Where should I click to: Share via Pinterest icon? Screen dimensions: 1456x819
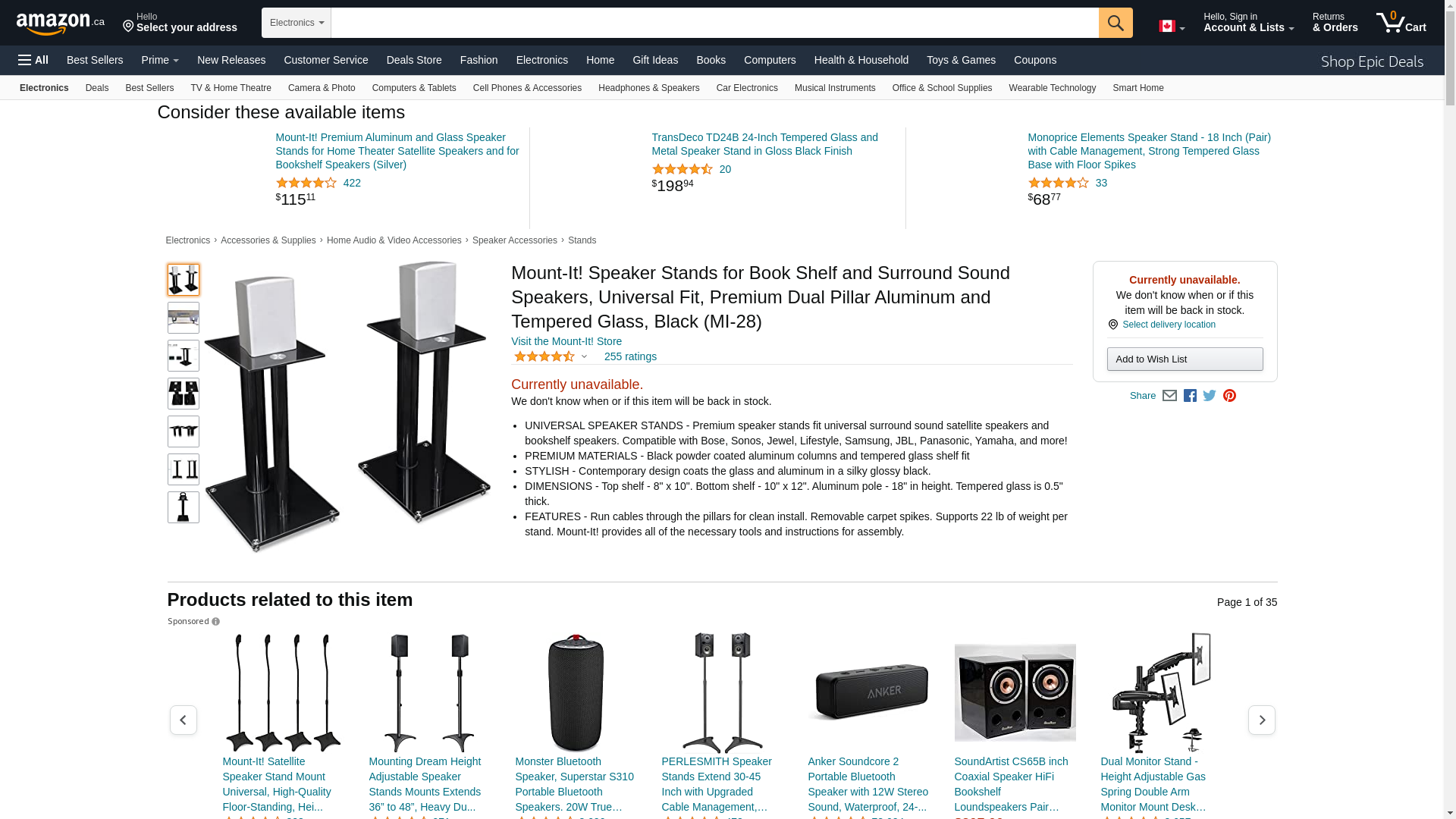click(1229, 396)
